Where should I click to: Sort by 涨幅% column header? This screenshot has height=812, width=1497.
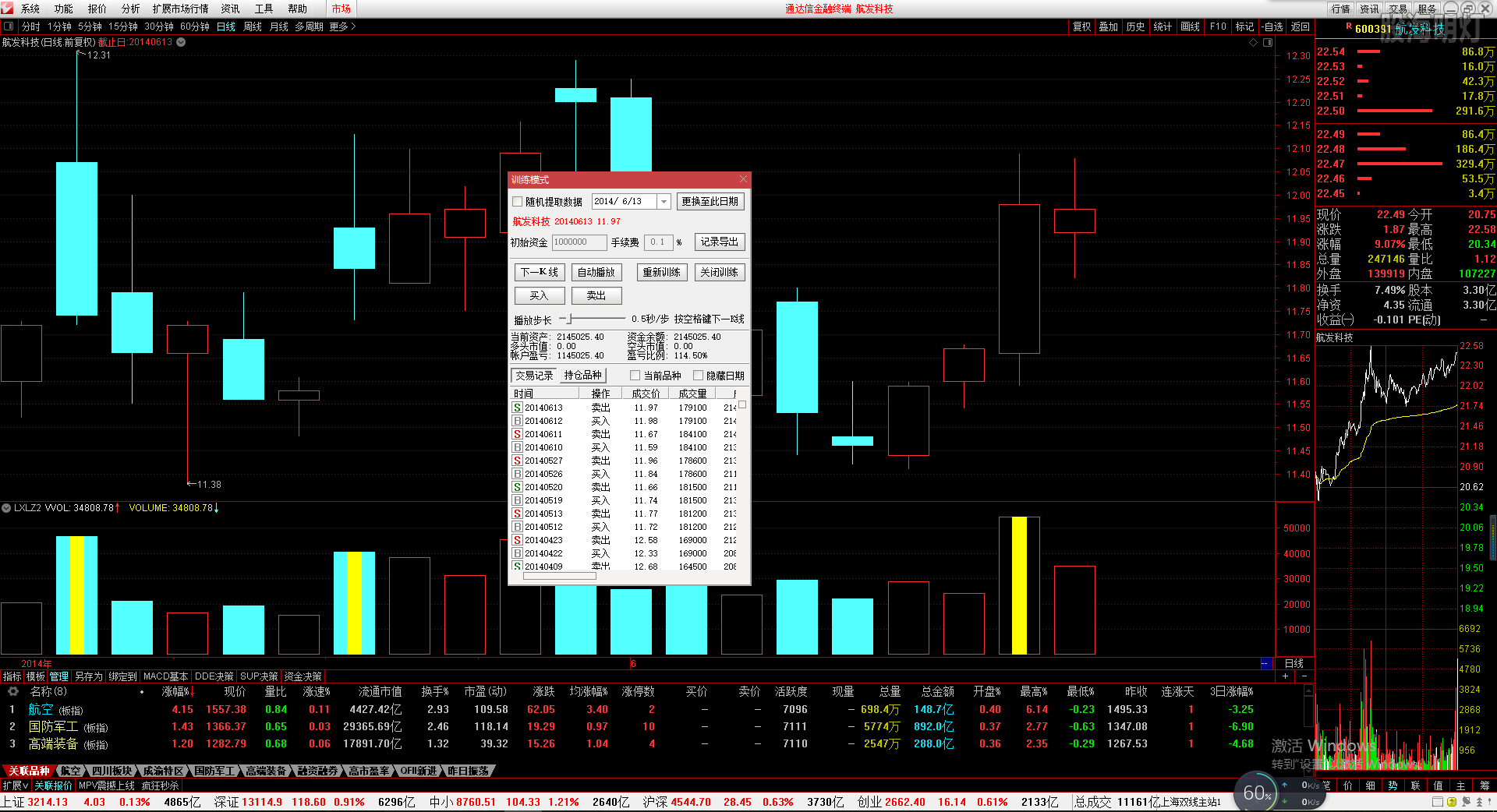tap(177, 691)
